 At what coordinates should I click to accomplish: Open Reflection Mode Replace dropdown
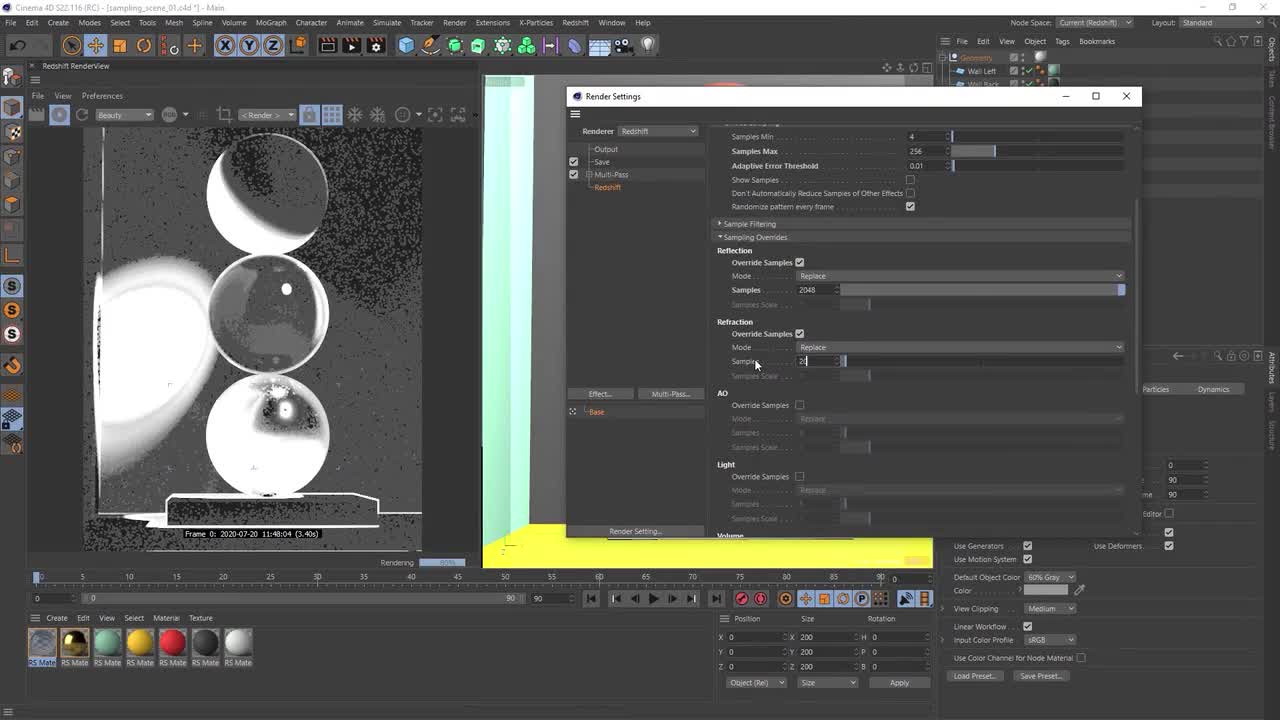960,276
